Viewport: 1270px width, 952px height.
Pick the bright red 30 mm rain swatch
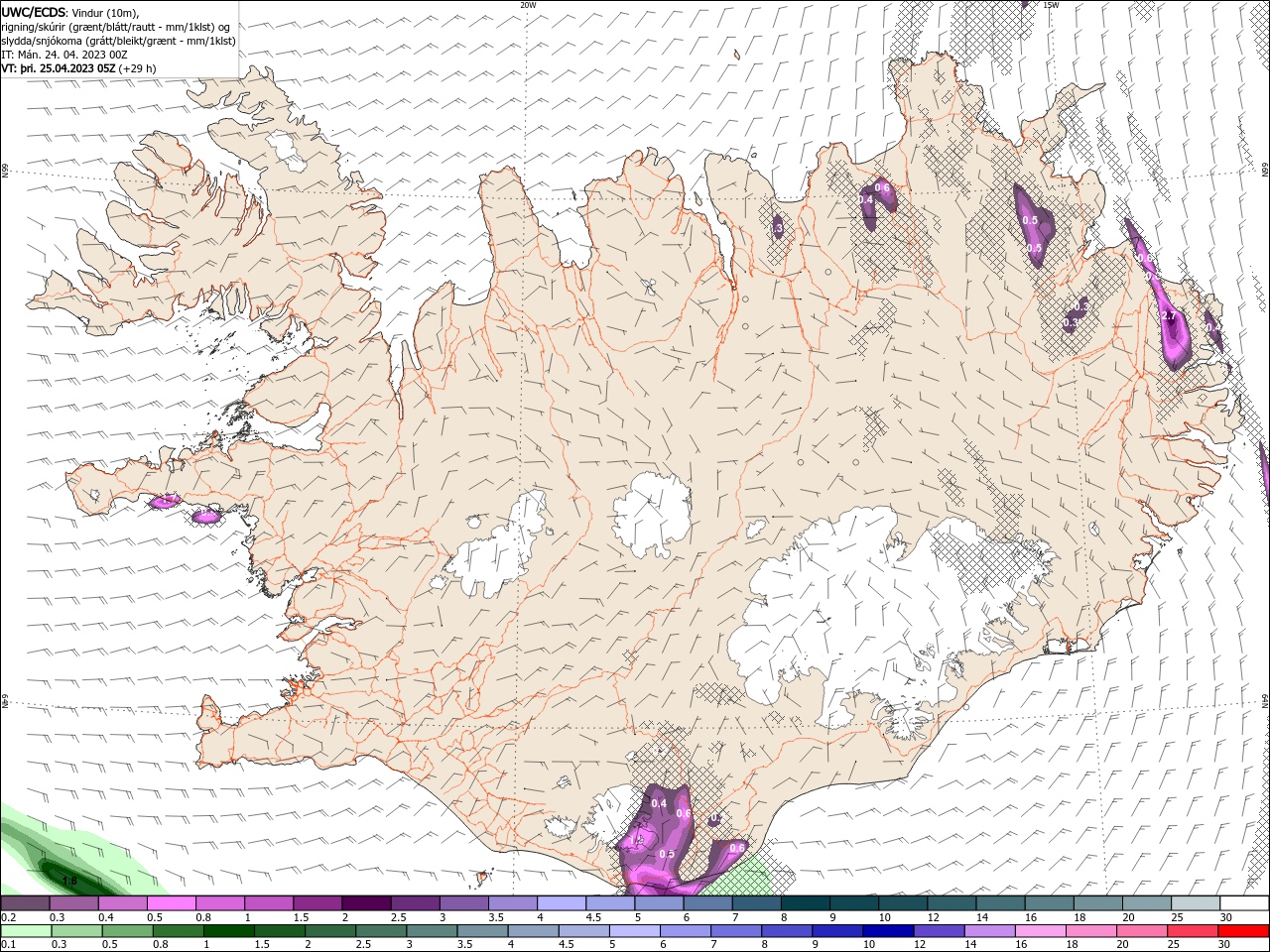click(1242, 930)
